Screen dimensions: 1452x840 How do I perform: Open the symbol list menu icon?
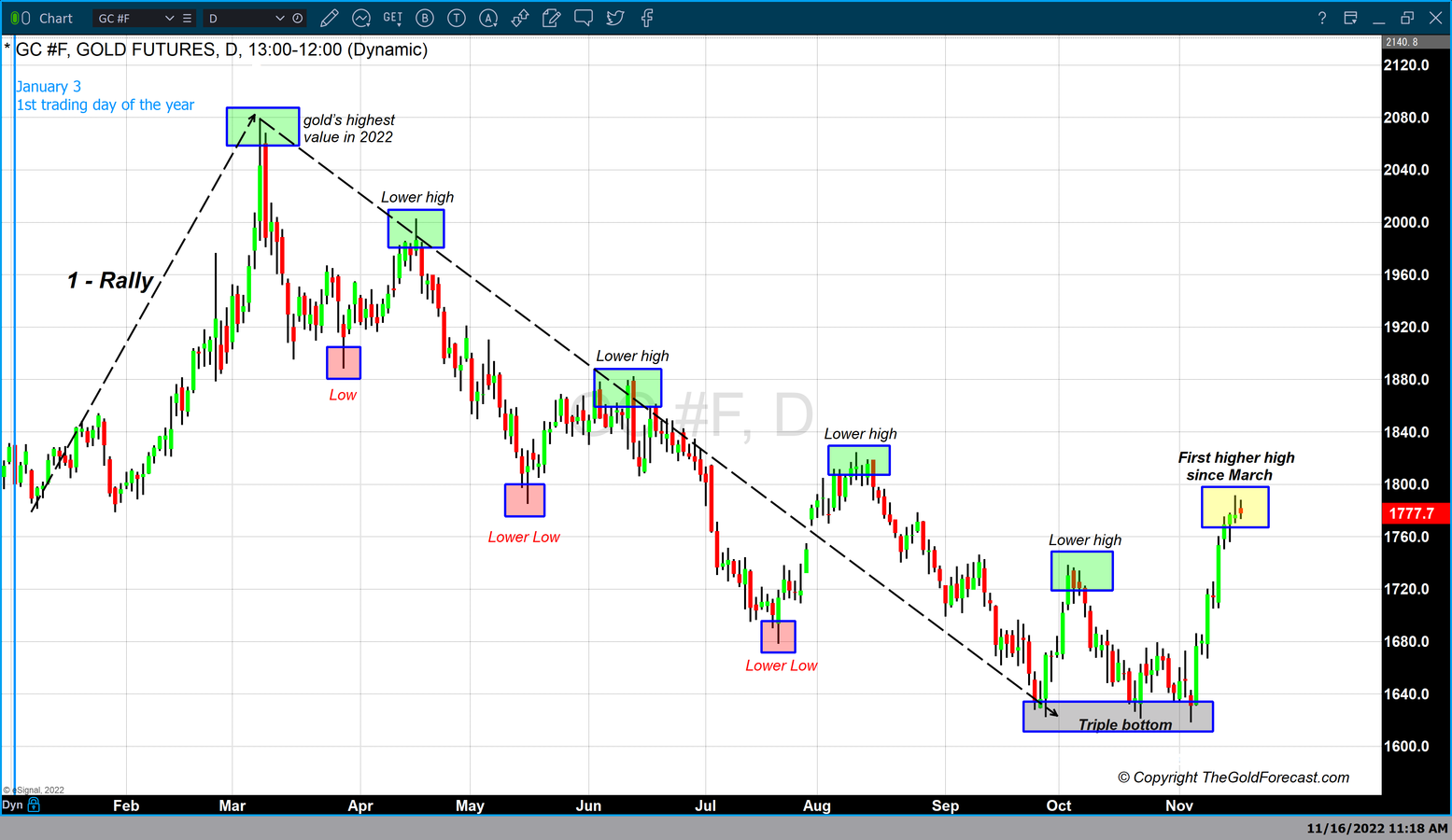[188, 19]
